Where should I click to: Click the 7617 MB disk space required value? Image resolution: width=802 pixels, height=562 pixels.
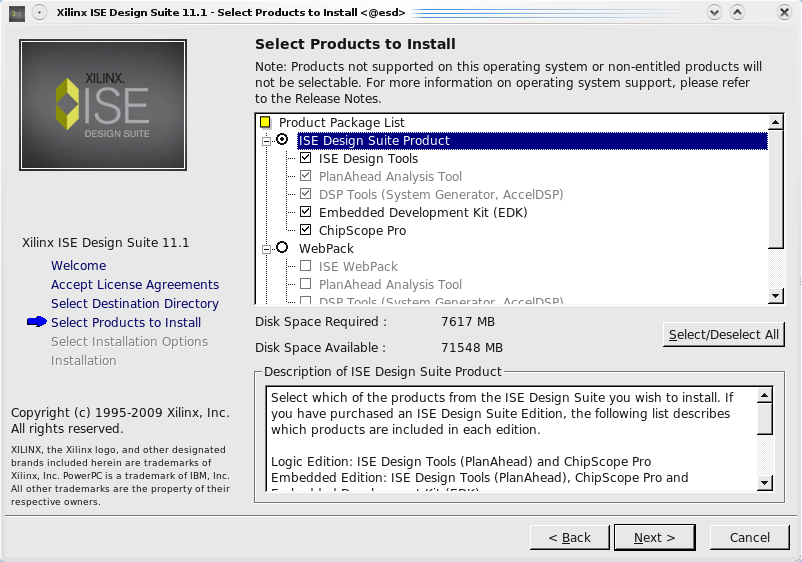click(x=468, y=322)
